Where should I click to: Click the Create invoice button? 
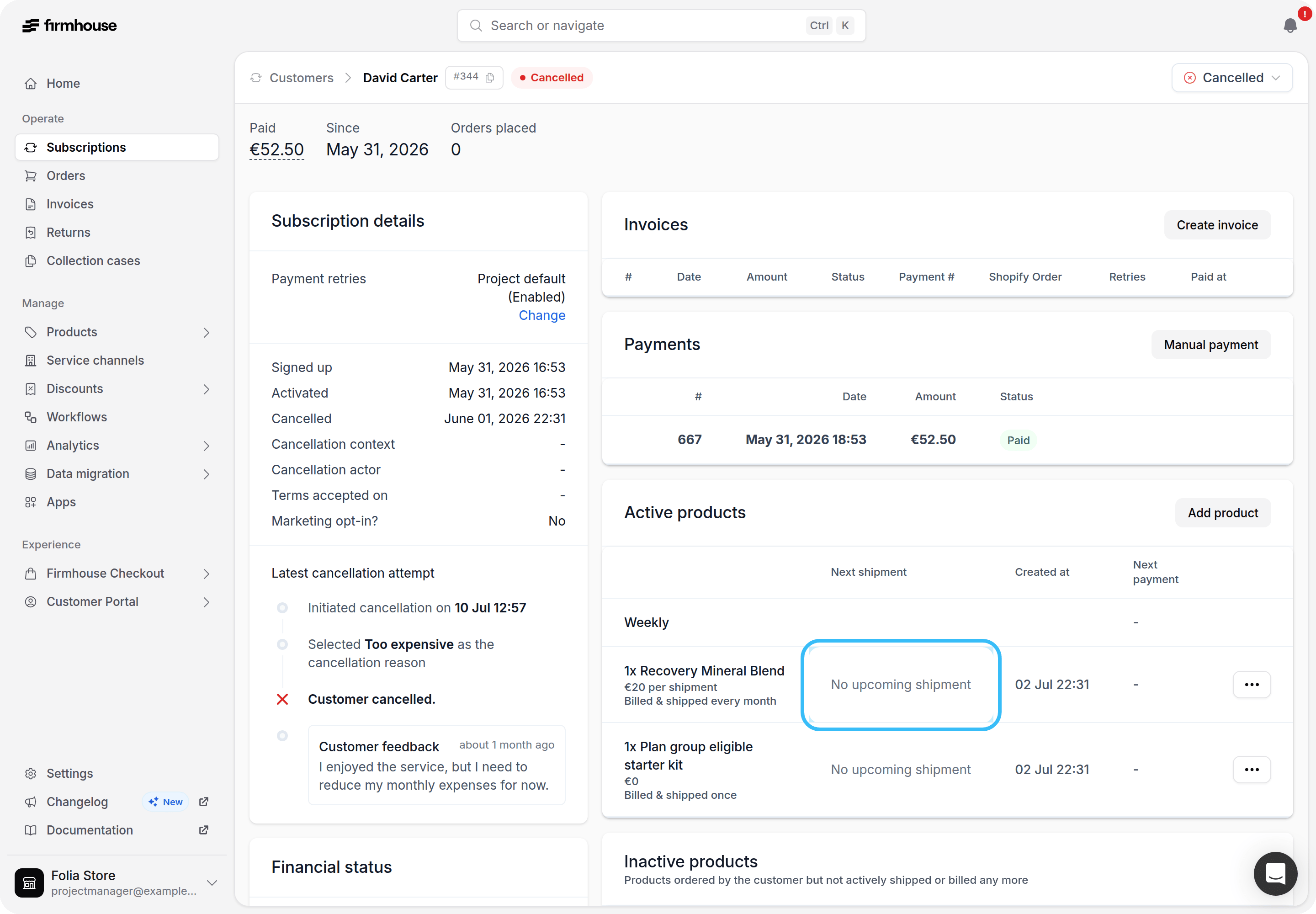pos(1217,225)
